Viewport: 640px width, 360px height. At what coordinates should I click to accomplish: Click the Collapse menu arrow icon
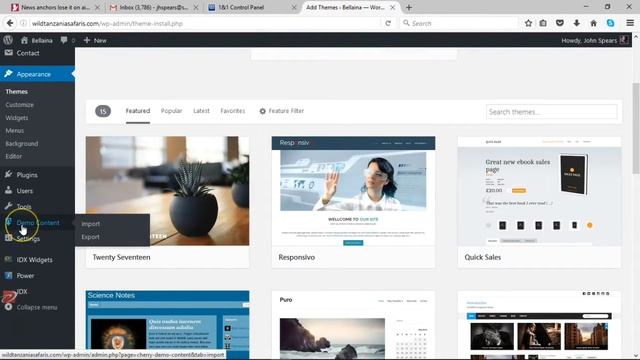[8, 307]
